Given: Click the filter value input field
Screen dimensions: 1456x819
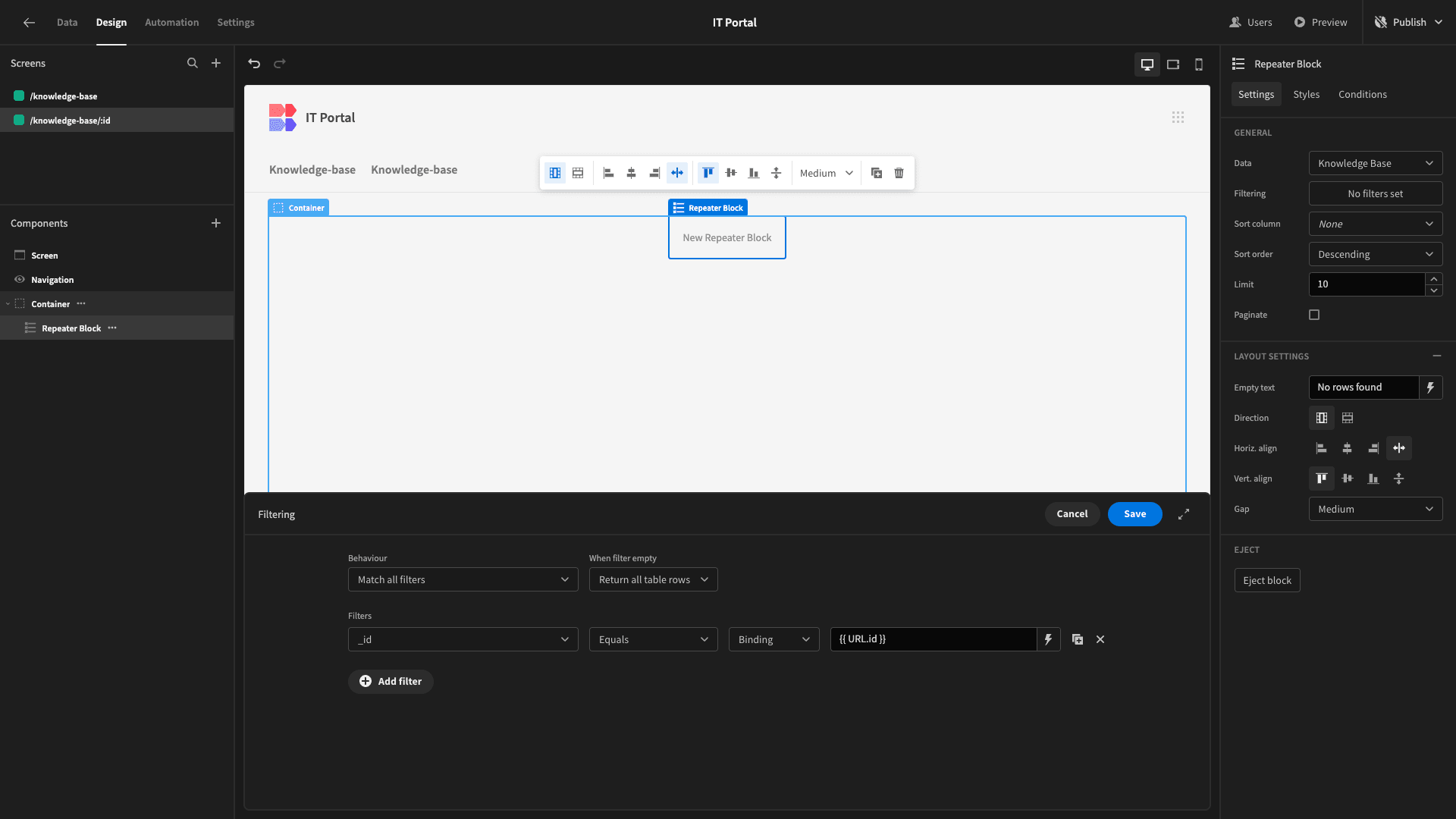Looking at the screenshot, I should click(x=934, y=639).
